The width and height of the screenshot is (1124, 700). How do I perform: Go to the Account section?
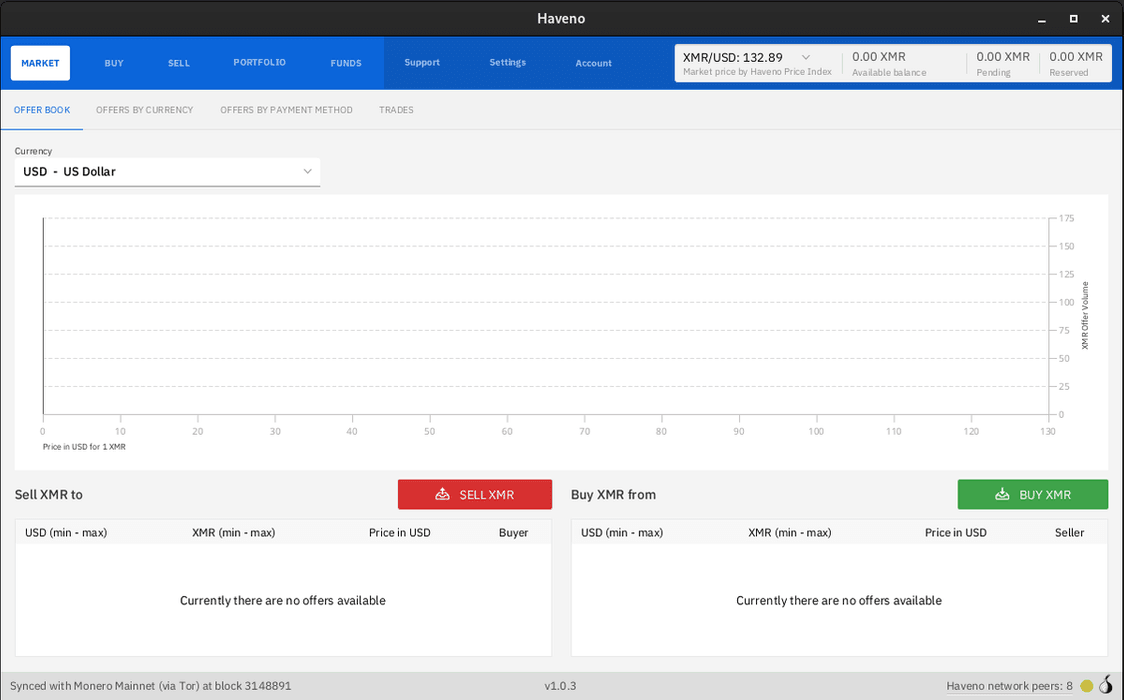(594, 63)
